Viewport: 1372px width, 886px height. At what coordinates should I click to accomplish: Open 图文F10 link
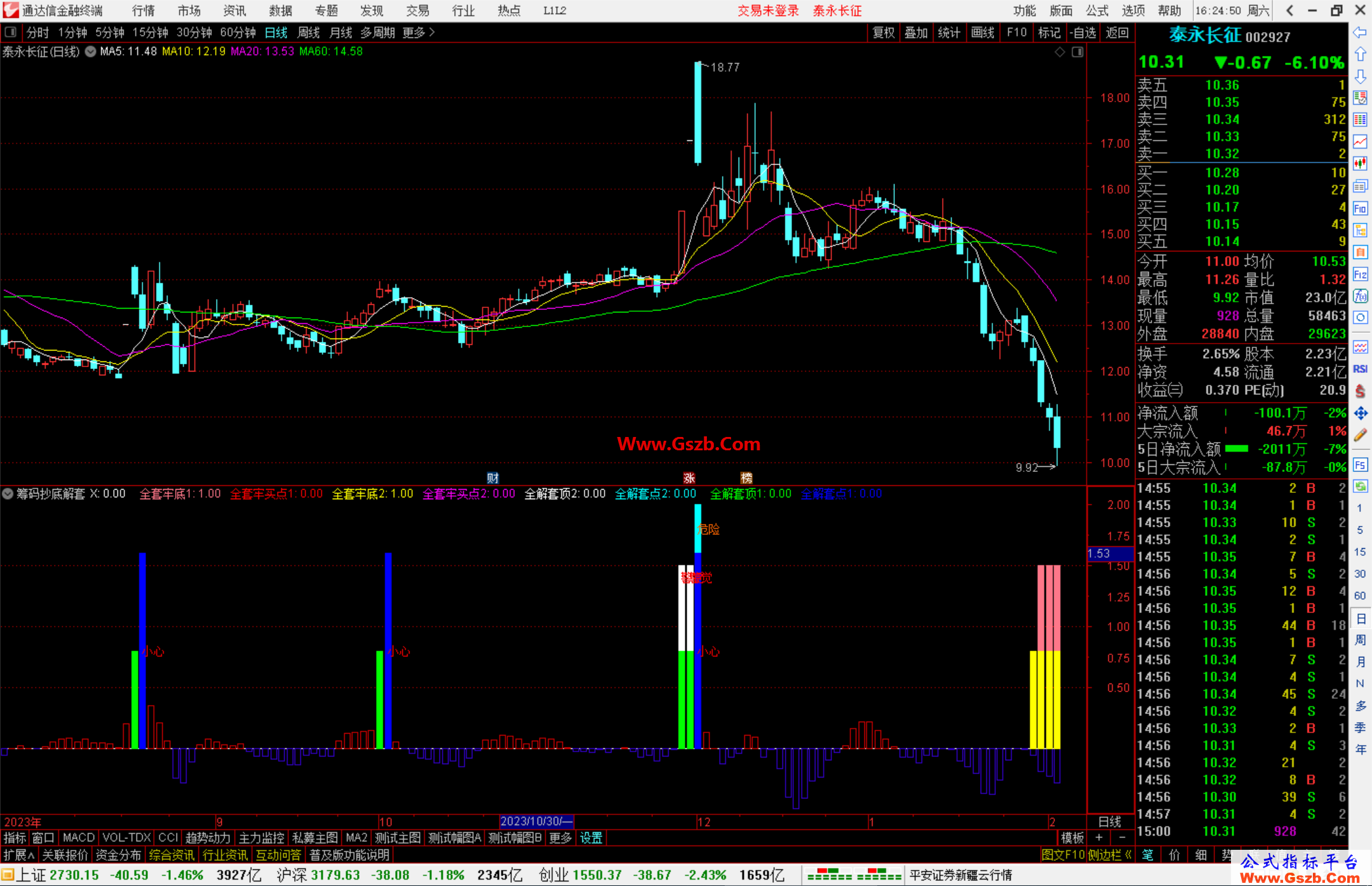coord(1063,855)
